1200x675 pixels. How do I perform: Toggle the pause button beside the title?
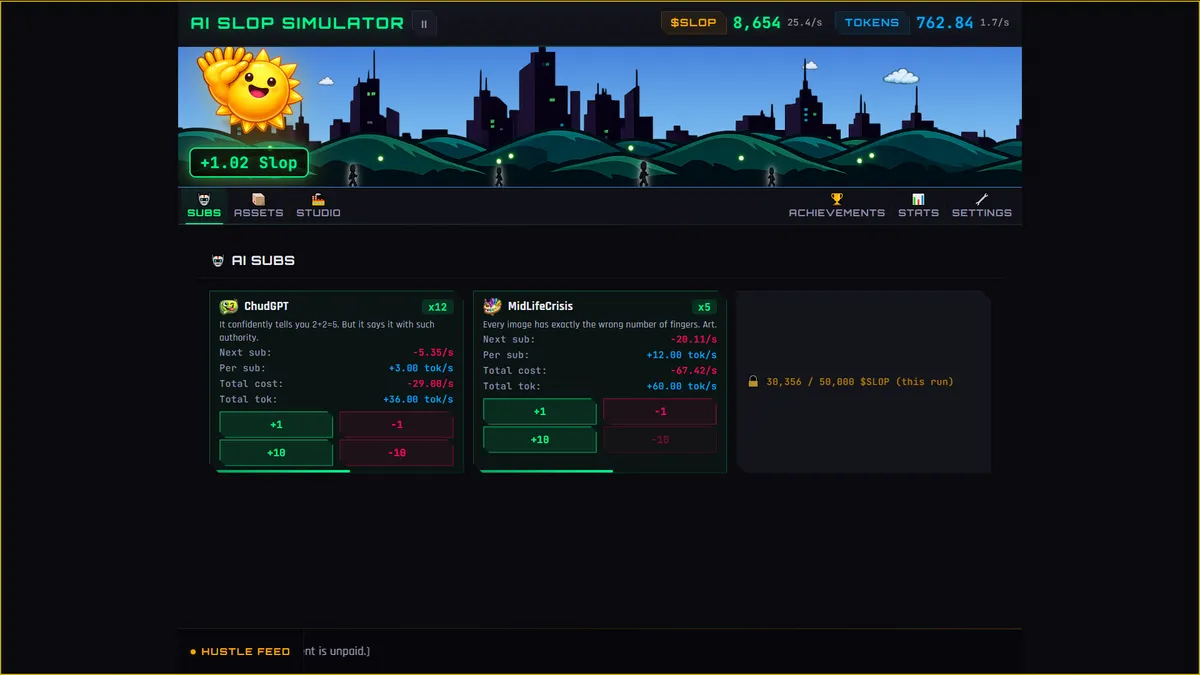pyautogui.click(x=424, y=22)
